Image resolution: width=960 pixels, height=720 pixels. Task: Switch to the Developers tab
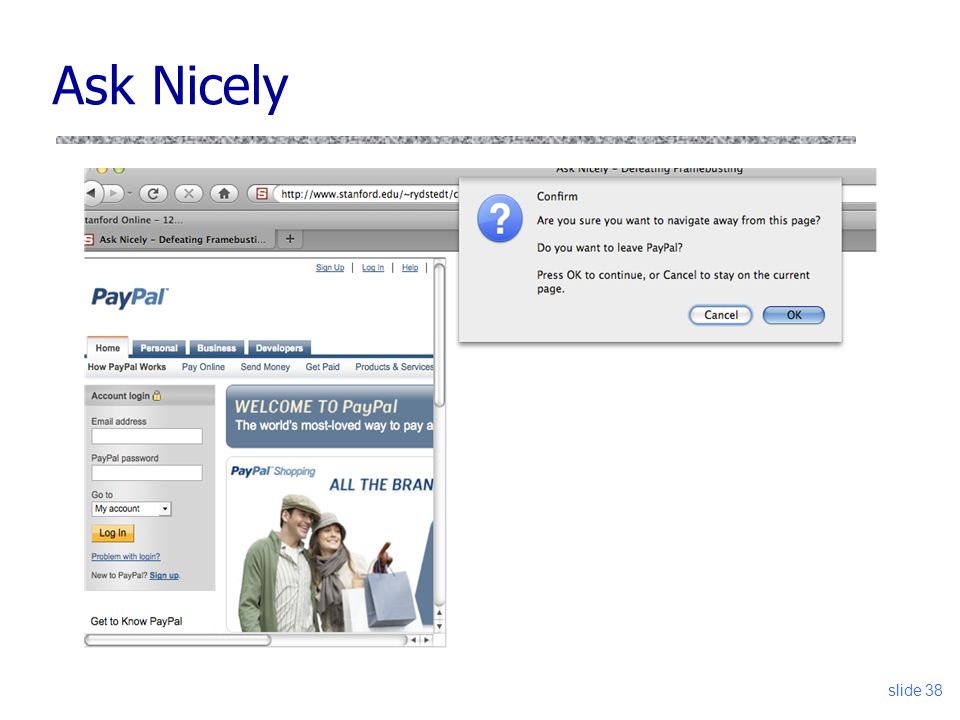[279, 348]
